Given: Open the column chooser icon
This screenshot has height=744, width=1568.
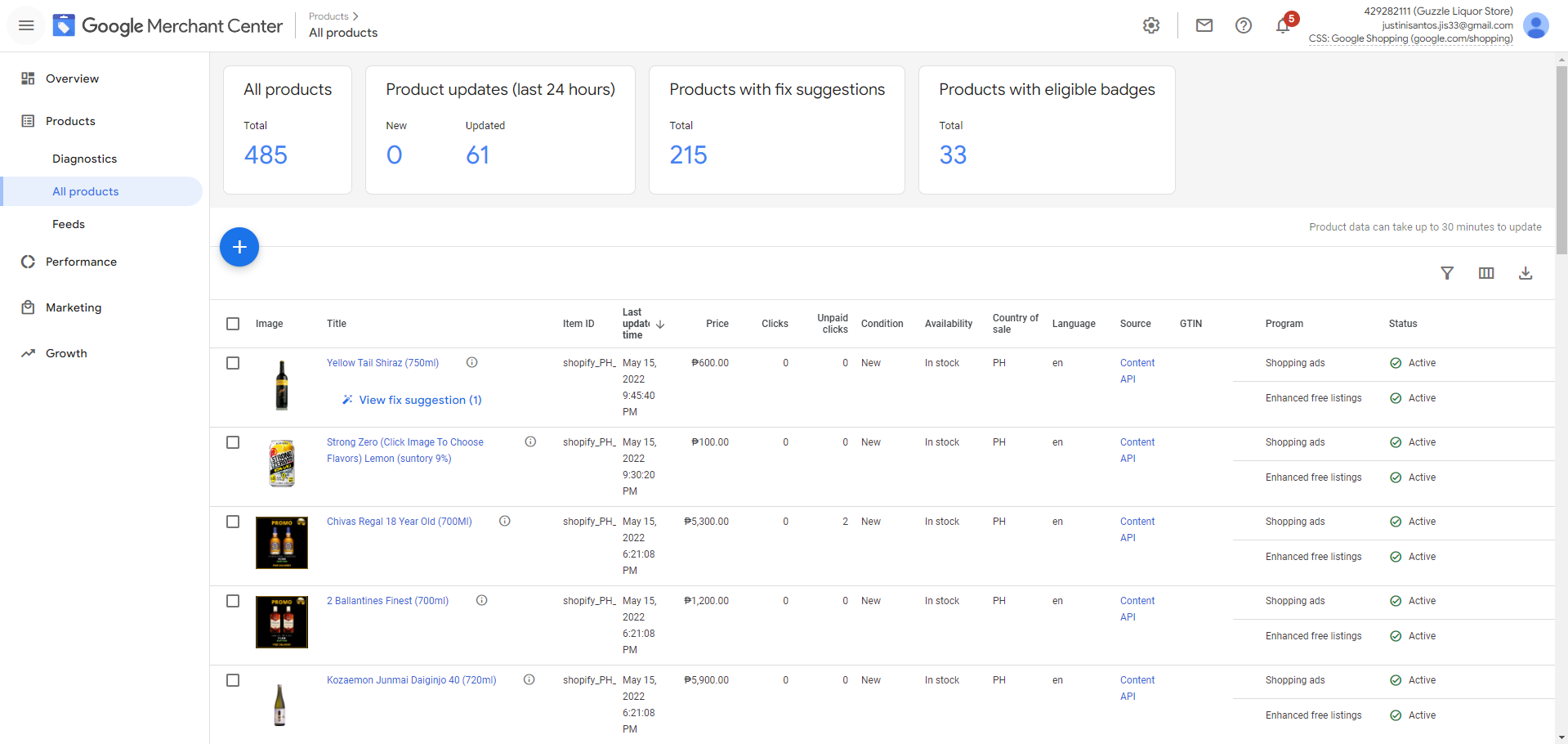Looking at the screenshot, I should click(1485, 273).
